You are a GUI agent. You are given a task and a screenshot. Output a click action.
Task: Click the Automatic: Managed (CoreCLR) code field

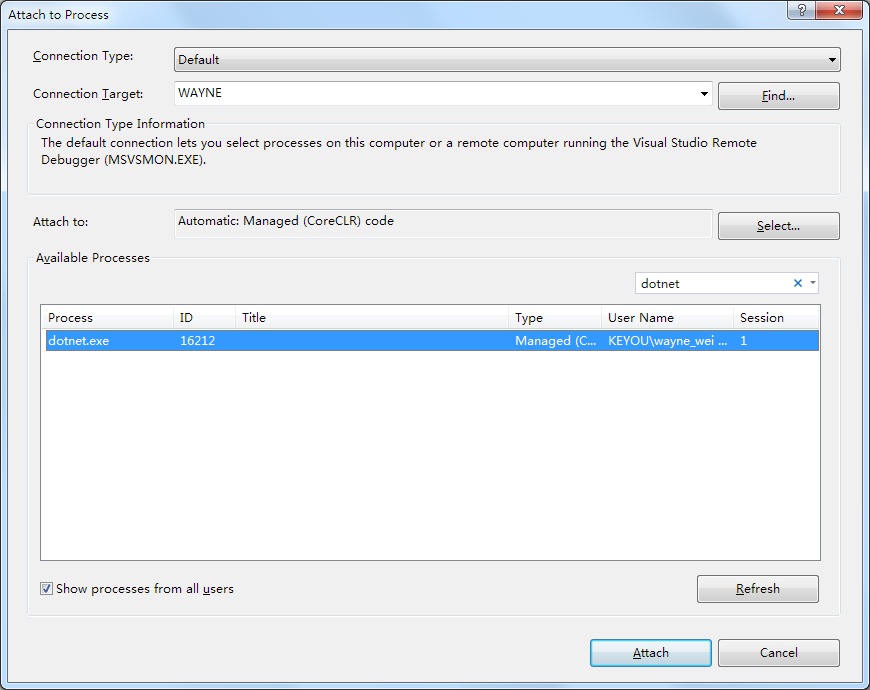(443, 224)
